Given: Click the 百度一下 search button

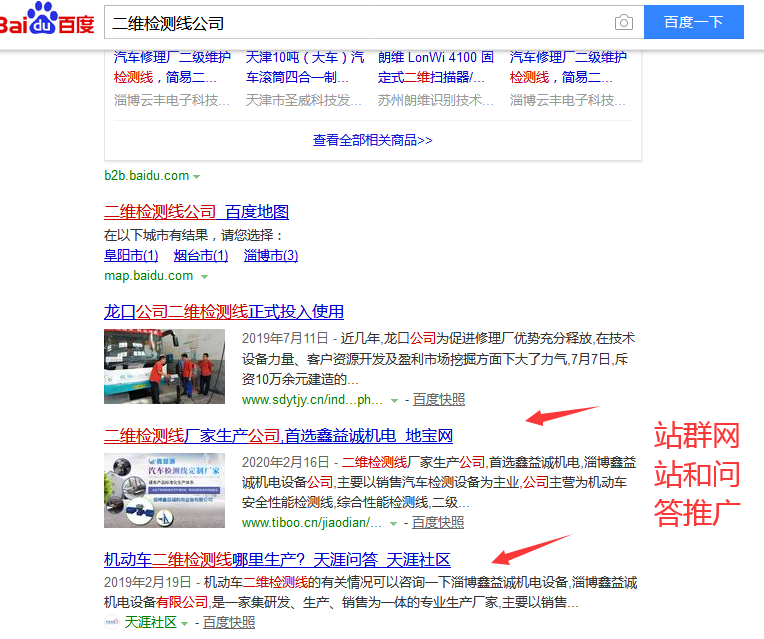Looking at the screenshot, I should pyautogui.click(x=693, y=22).
